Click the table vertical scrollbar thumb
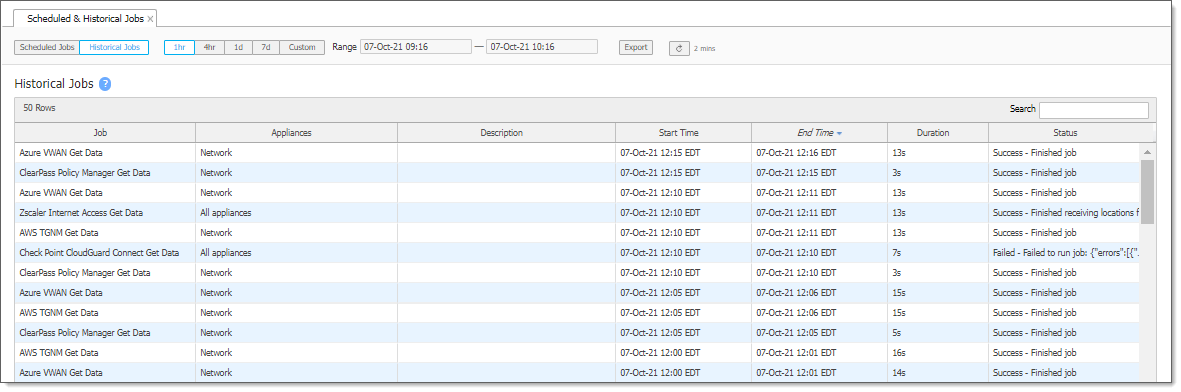The height and width of the screenshot is (392, 1181). (1147, 191)
